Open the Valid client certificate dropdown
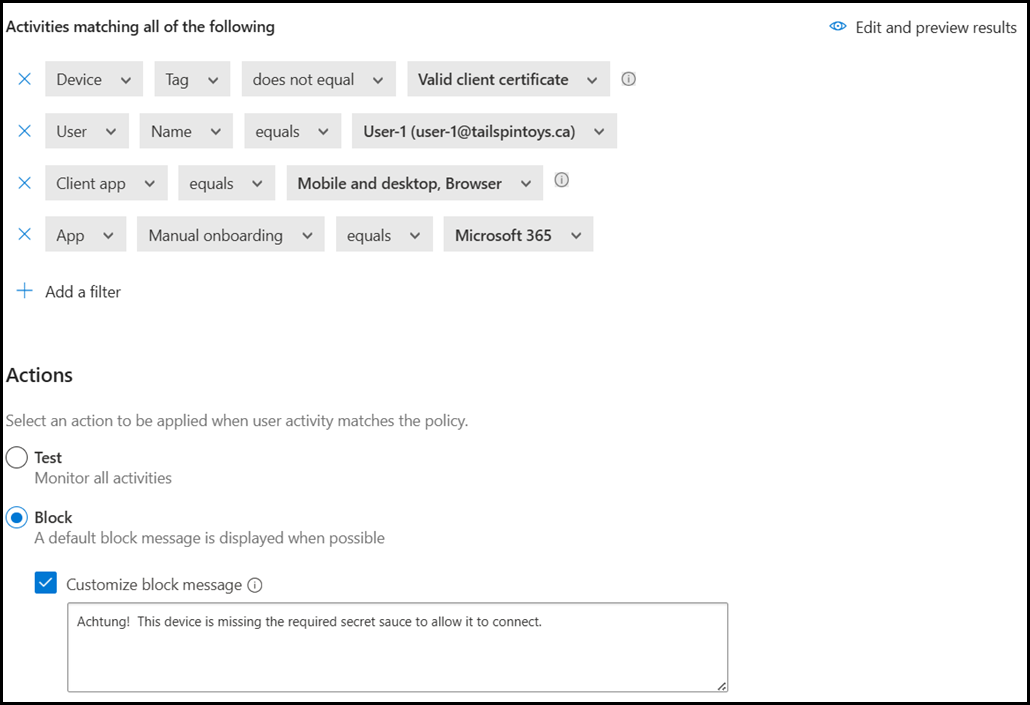The height and width of the screenshot is (705, 1030). [508, 79]
